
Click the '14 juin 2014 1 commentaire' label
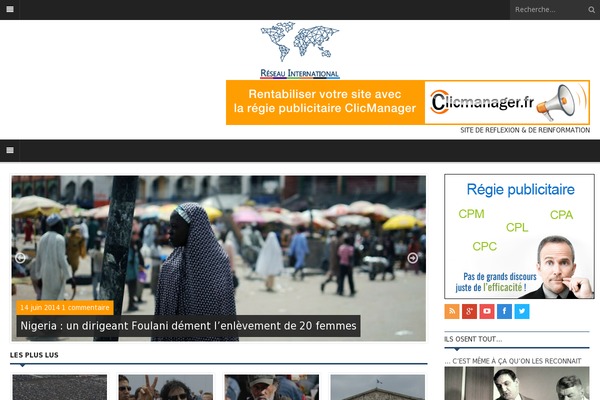[65, 307]
